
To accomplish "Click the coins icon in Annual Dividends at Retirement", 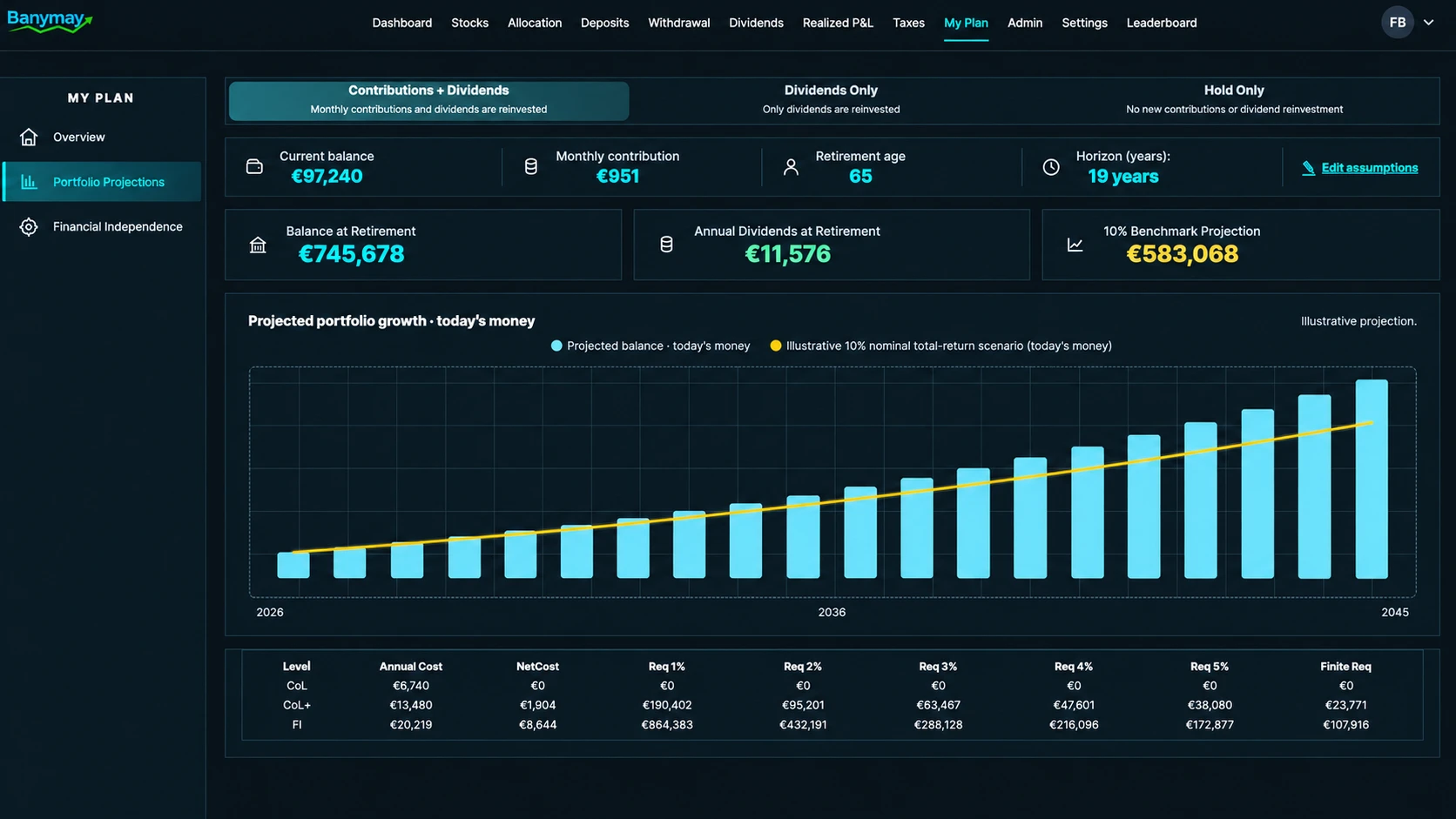I will [x=666, y=245].
